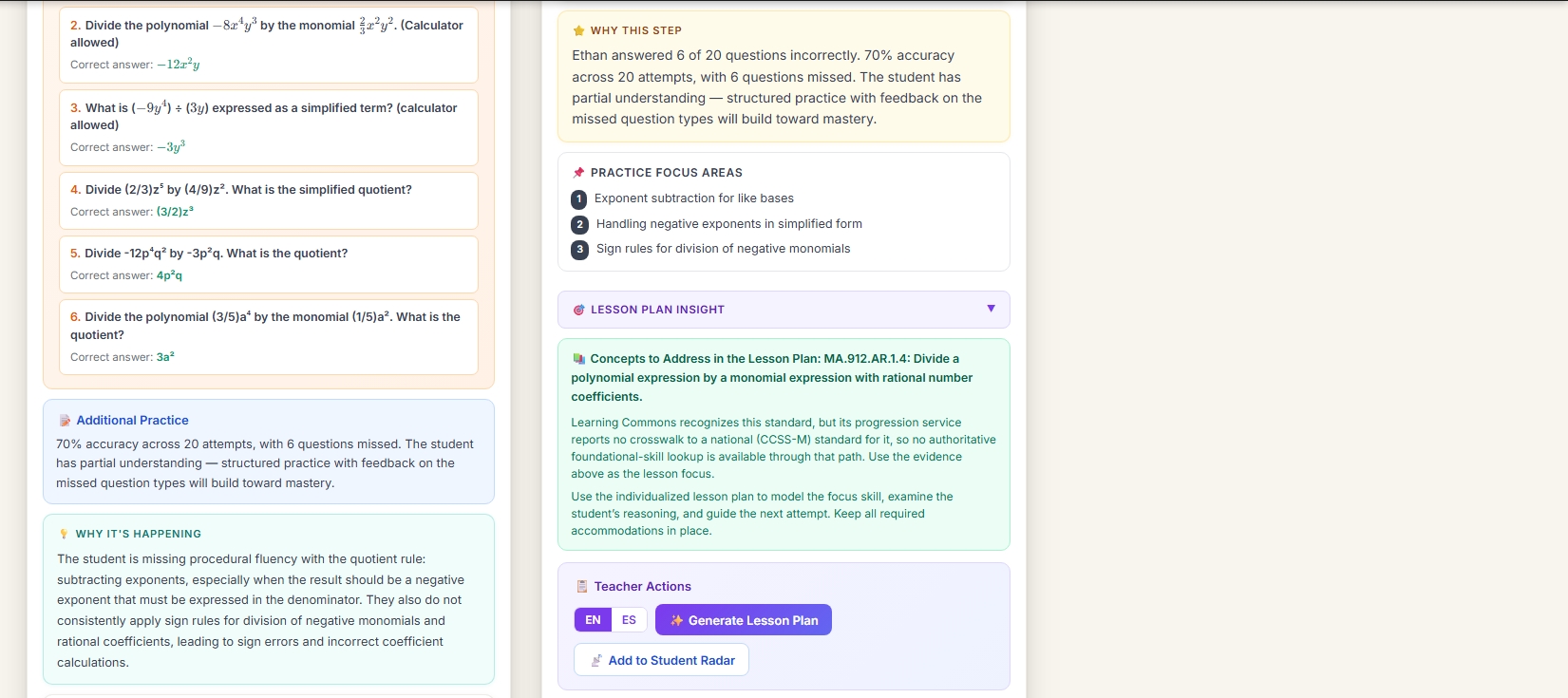
Task: Click the star icon beside WHY THIS STEP
Action: pyautogui.click(x=578, y=30)
